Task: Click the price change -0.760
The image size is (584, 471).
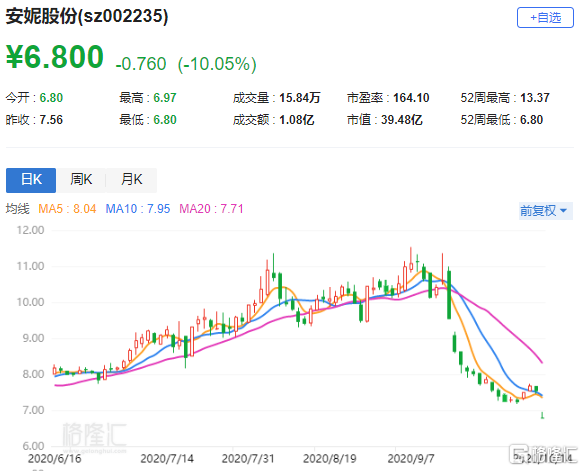Action: click(141, 64)
